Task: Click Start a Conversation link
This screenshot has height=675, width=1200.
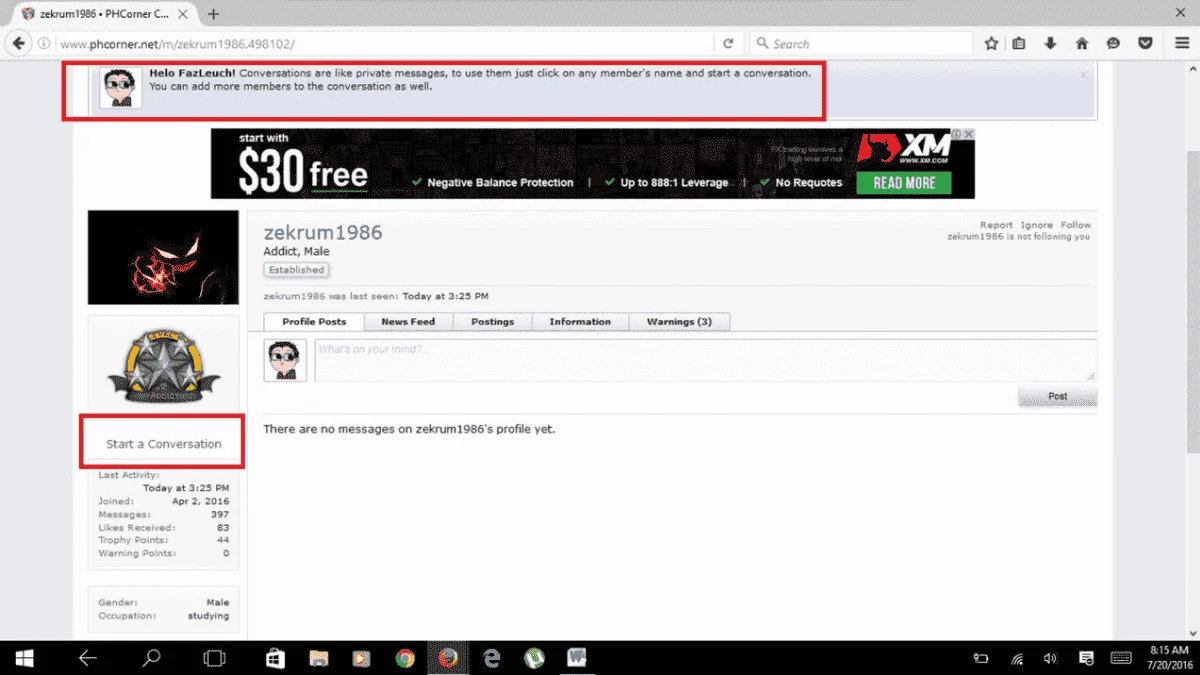Action: pos(164,444)
